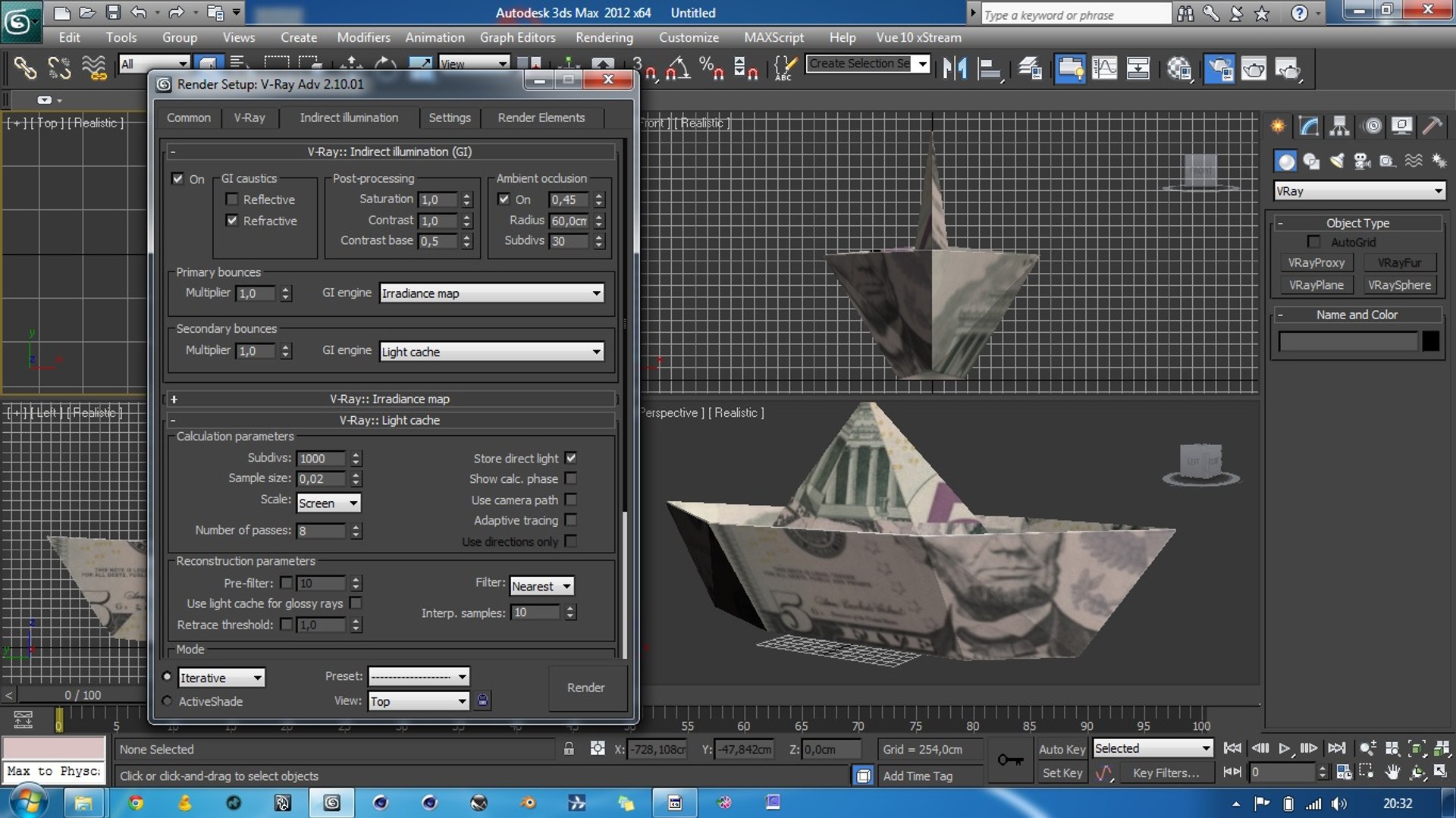Click the VRayPlane button
The width and height of the screenshot is (1456, 818).
tap(1316, 285)
